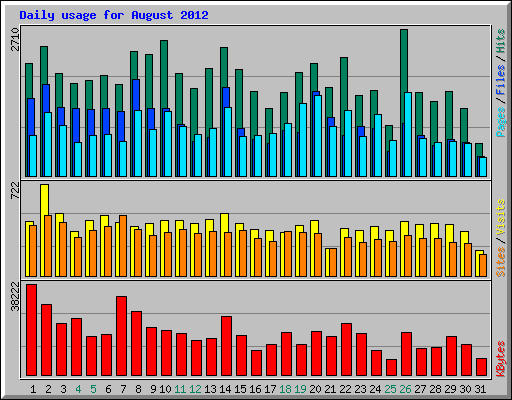
Task: Click the Files legend label
Action: (x=501, y=79)
